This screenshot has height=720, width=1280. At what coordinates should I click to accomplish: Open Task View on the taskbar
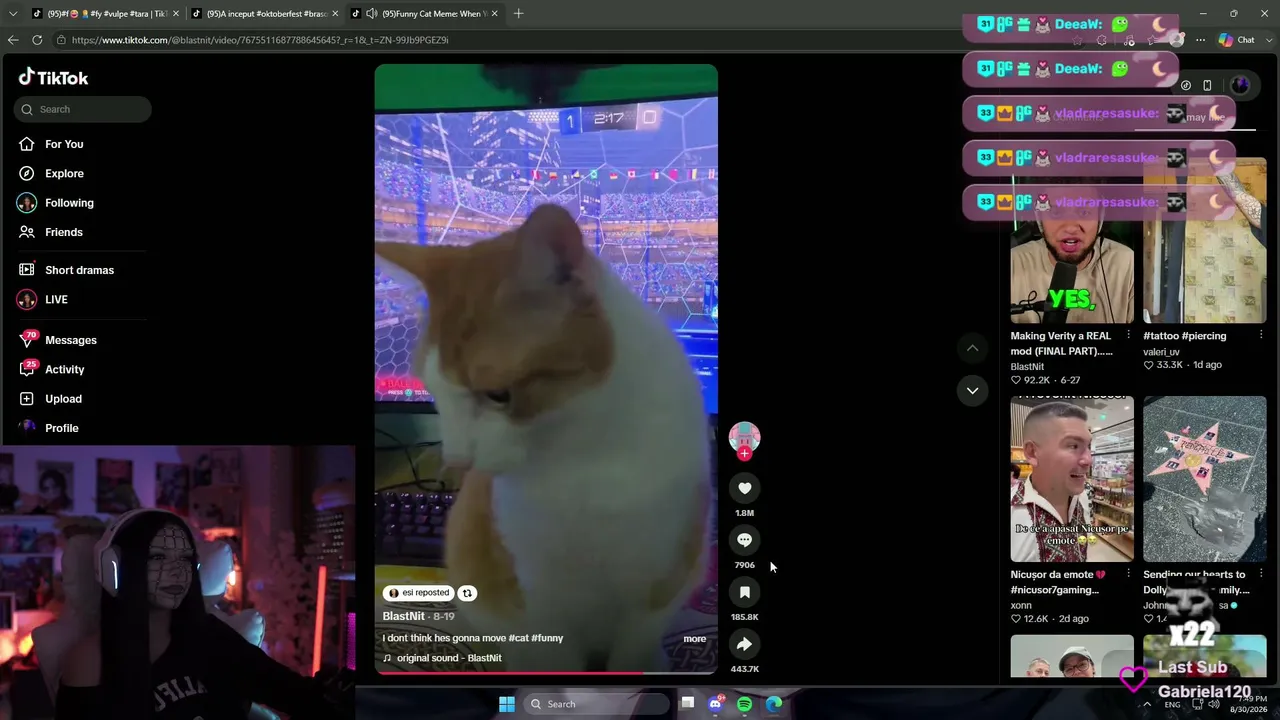tap(688, 704)
